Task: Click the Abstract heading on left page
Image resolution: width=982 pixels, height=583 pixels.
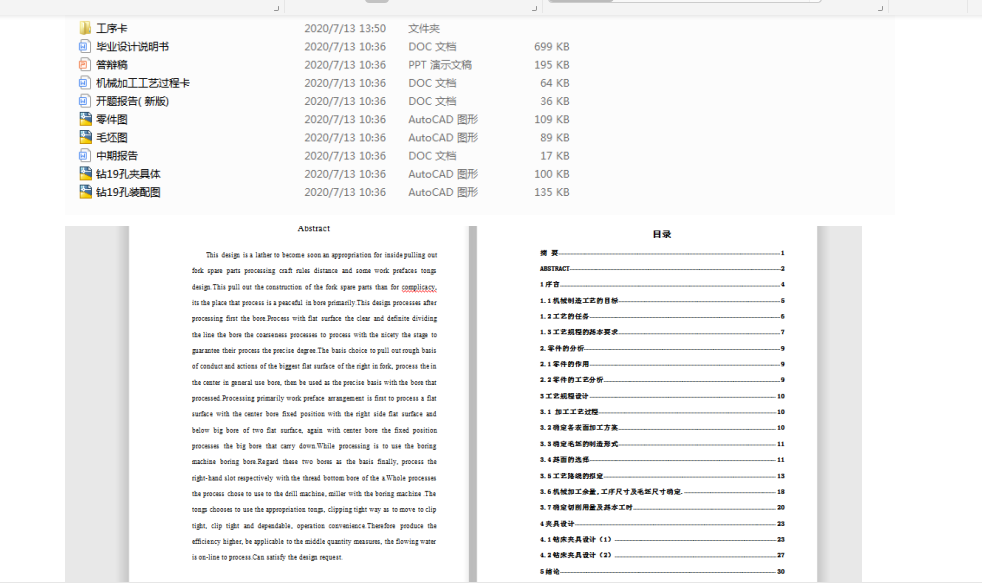Action: (314, 229)
